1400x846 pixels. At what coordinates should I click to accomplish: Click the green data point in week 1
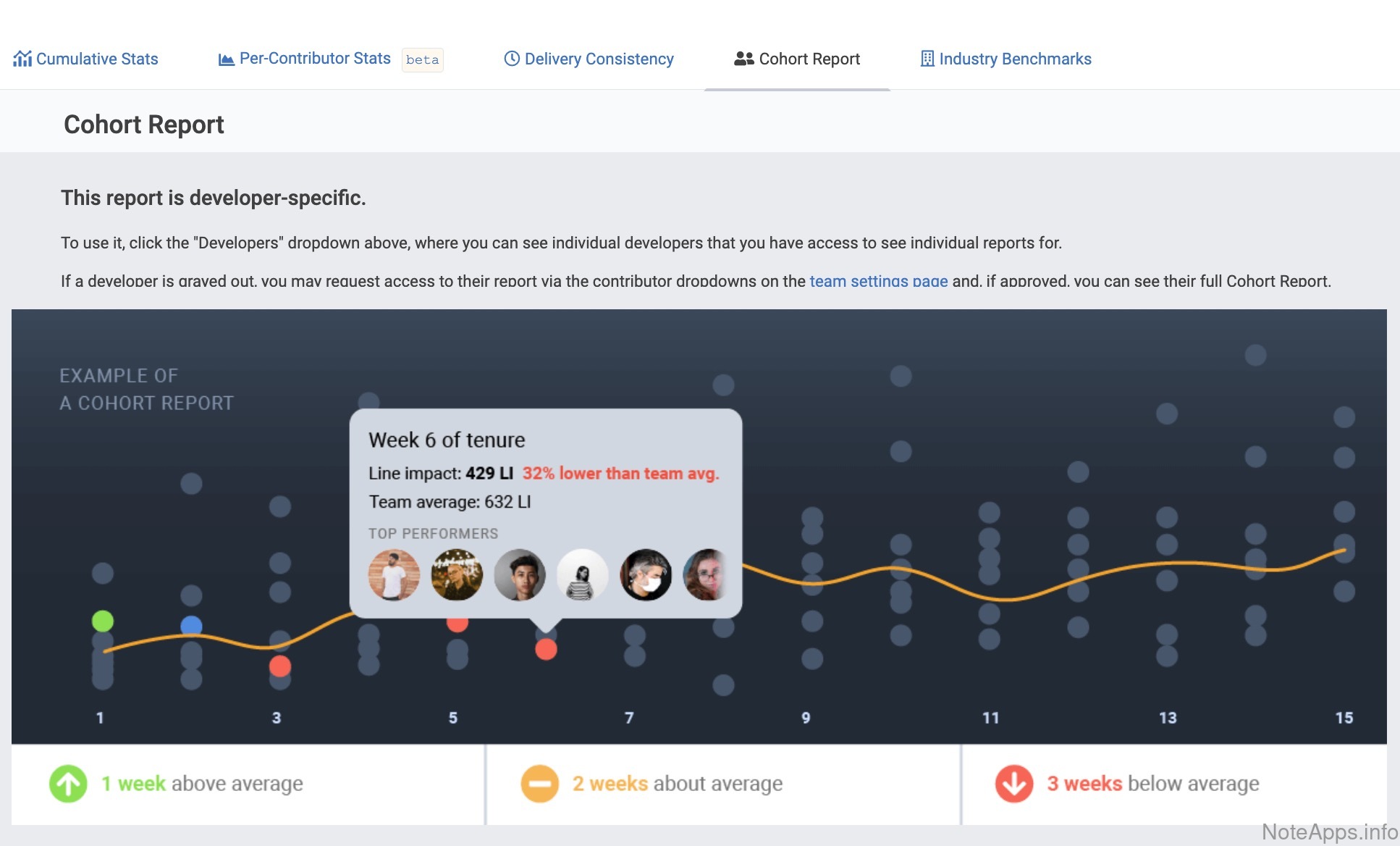click(x=103, y=621)
